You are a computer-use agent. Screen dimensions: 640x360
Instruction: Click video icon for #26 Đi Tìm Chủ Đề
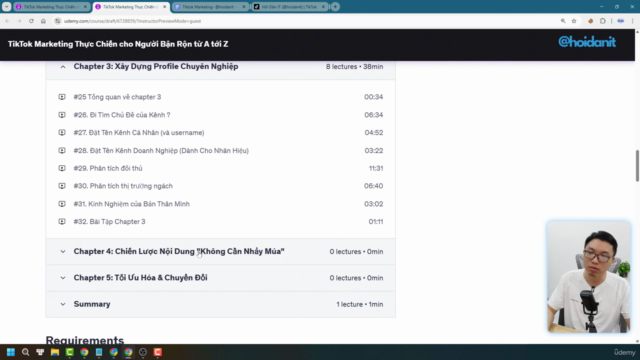pyautogui.click(x=62, y=115)
